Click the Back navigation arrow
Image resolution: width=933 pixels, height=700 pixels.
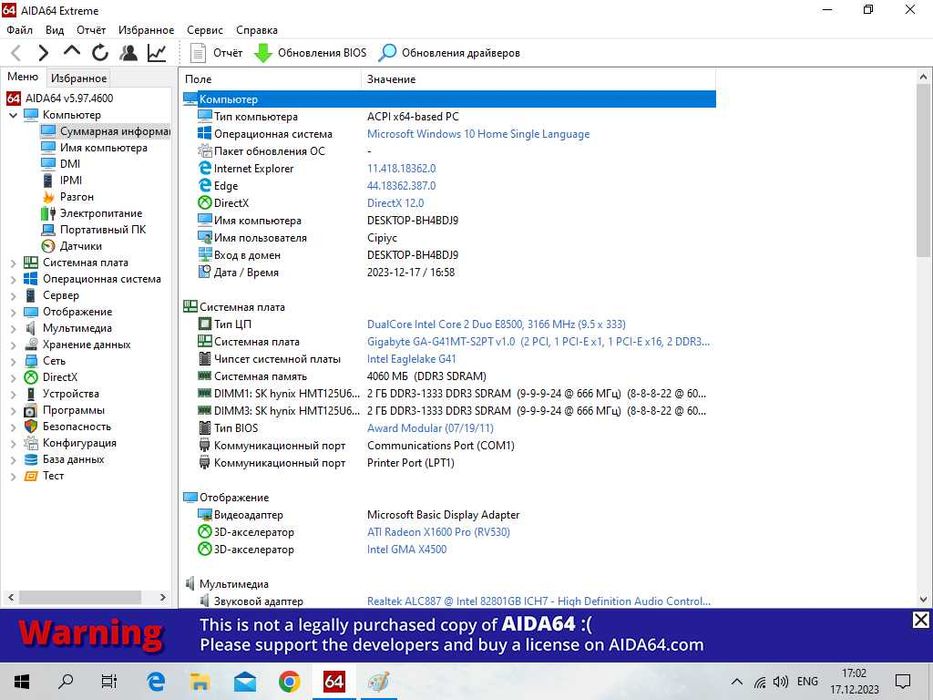point(16,53)
